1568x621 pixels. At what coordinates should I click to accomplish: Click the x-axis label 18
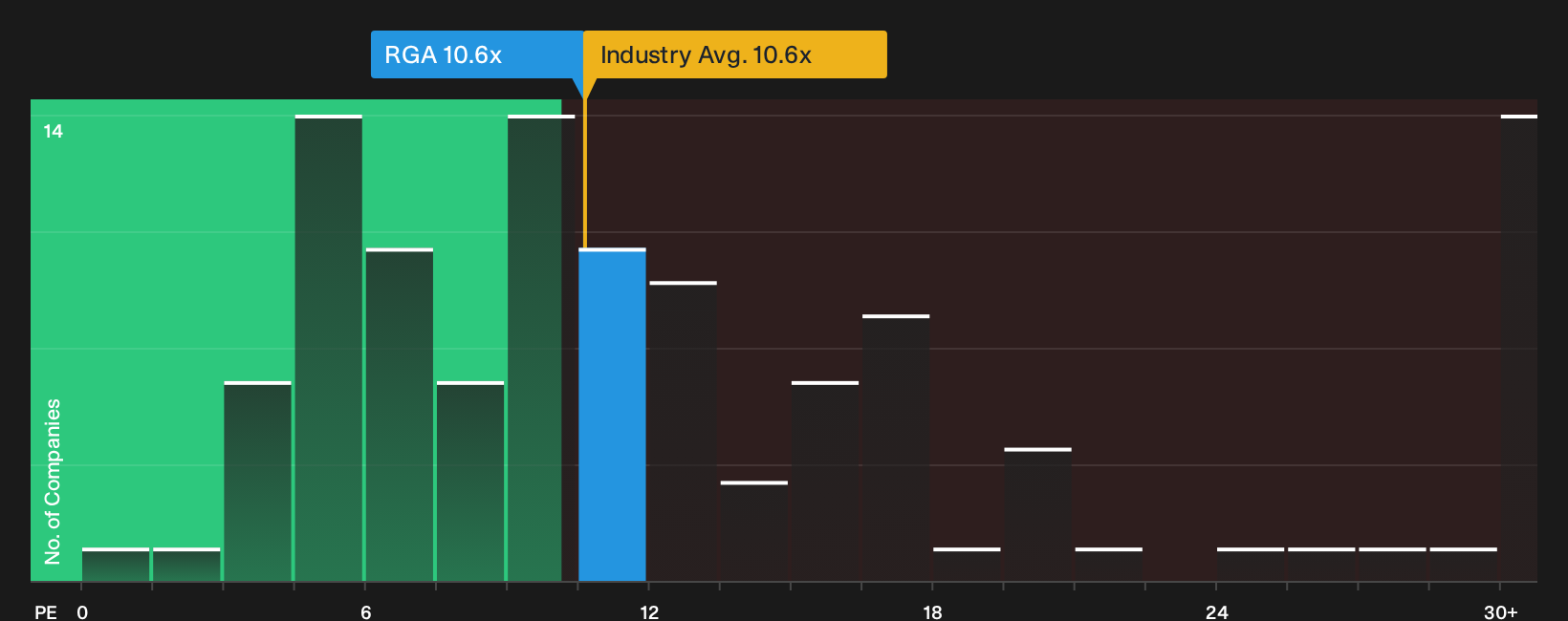tap(932, 612)
